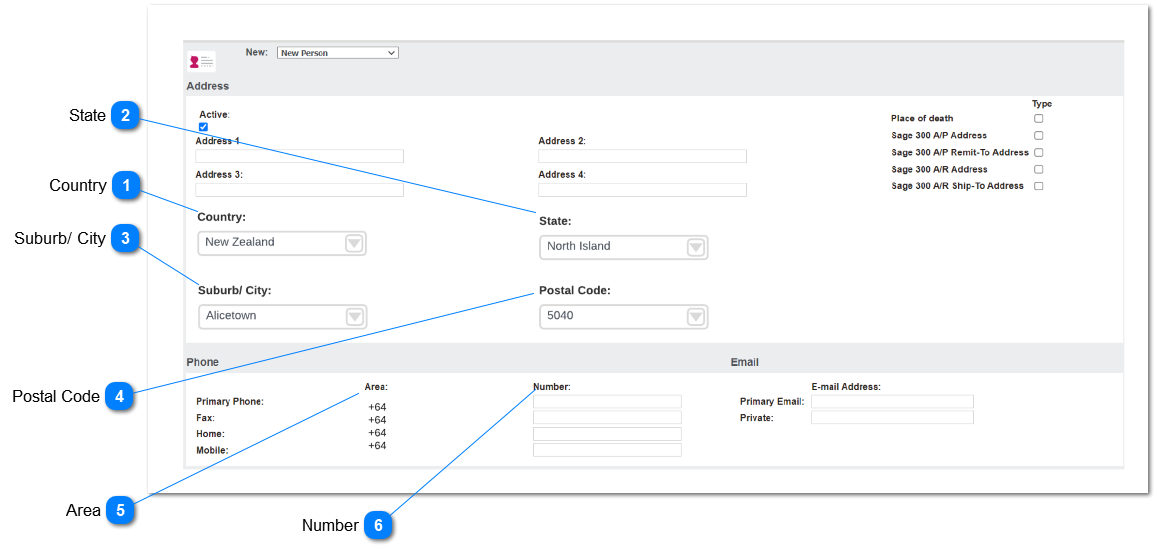The width and height of the screenshot is (1157, 551).
Task: Click the person record icon
Action: (x=202, y=61)
